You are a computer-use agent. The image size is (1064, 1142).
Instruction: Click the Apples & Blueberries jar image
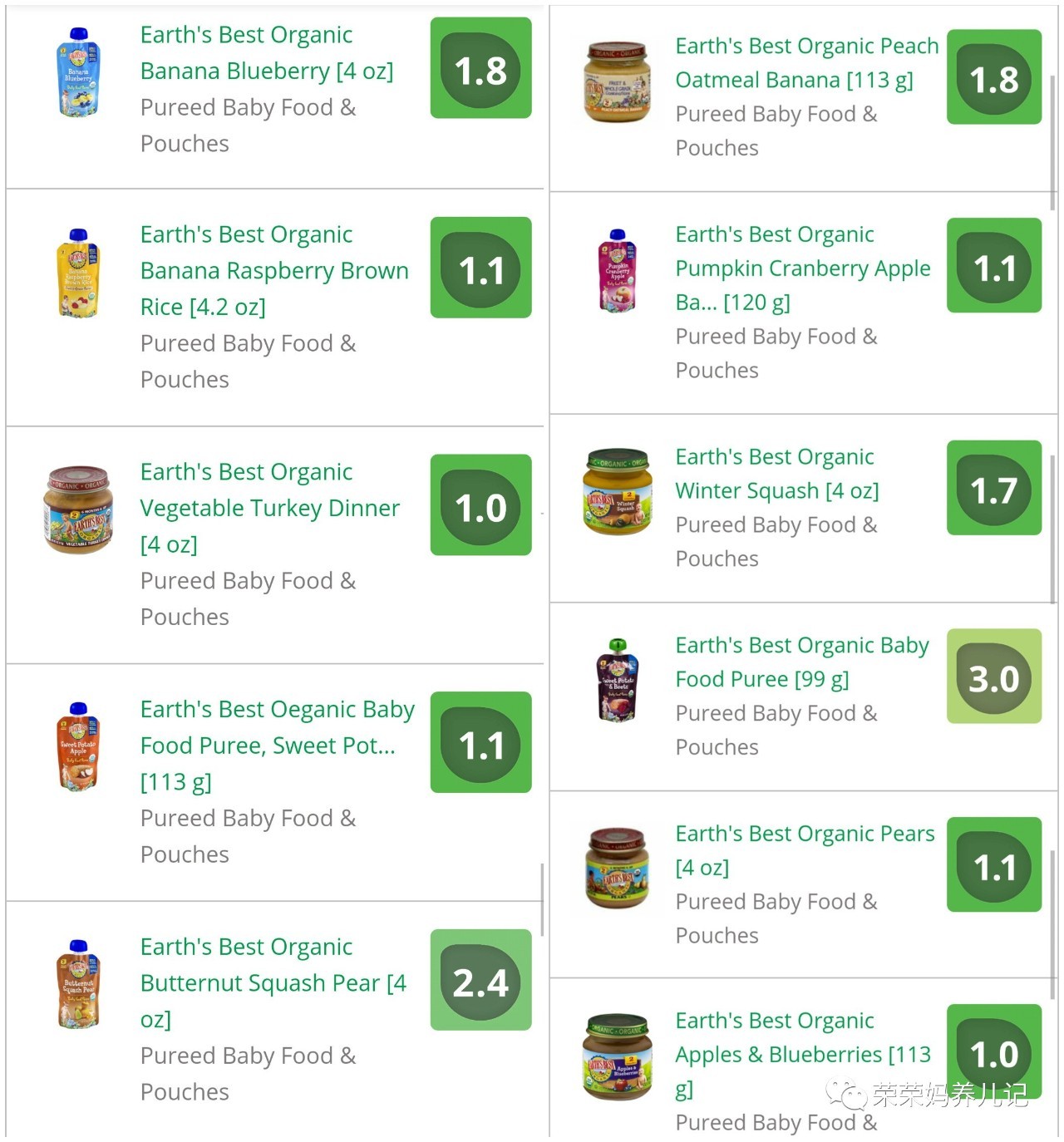tap(617, 1056)
